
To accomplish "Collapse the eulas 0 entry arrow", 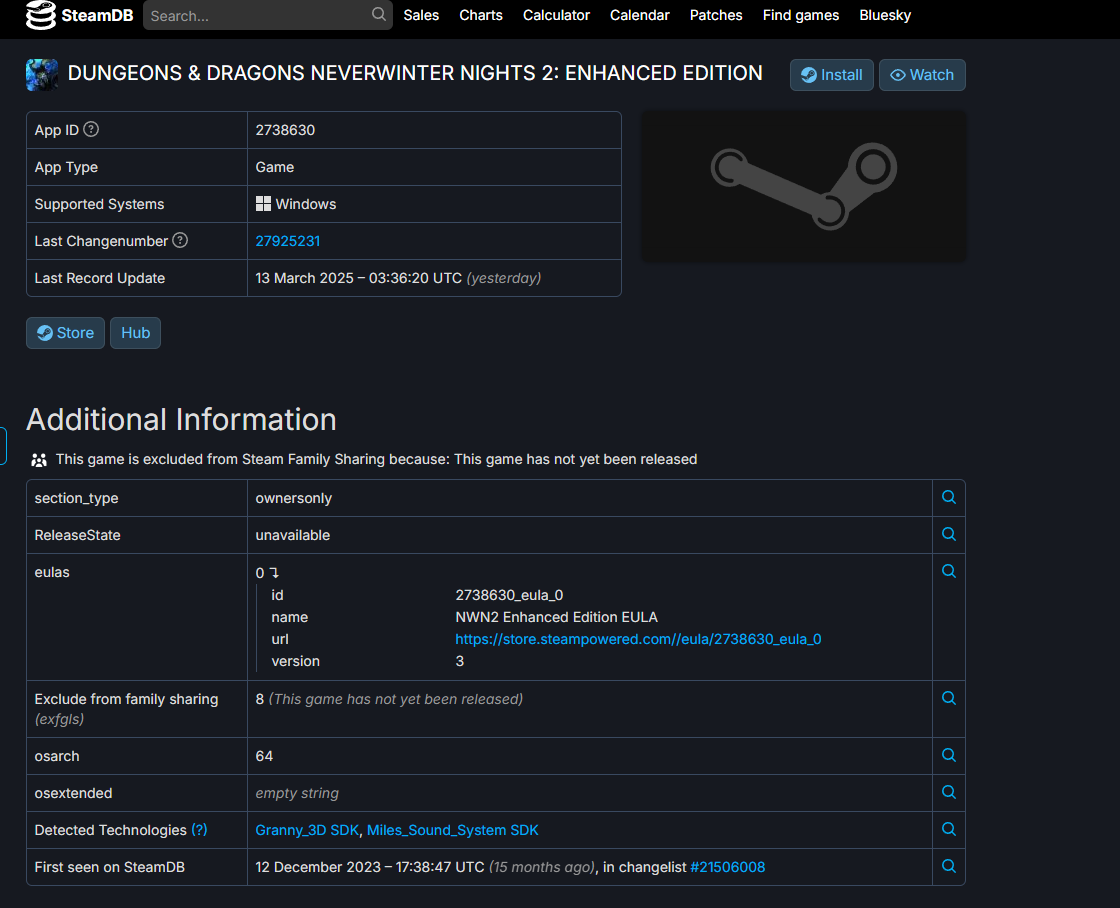I will tap(274, 573).
